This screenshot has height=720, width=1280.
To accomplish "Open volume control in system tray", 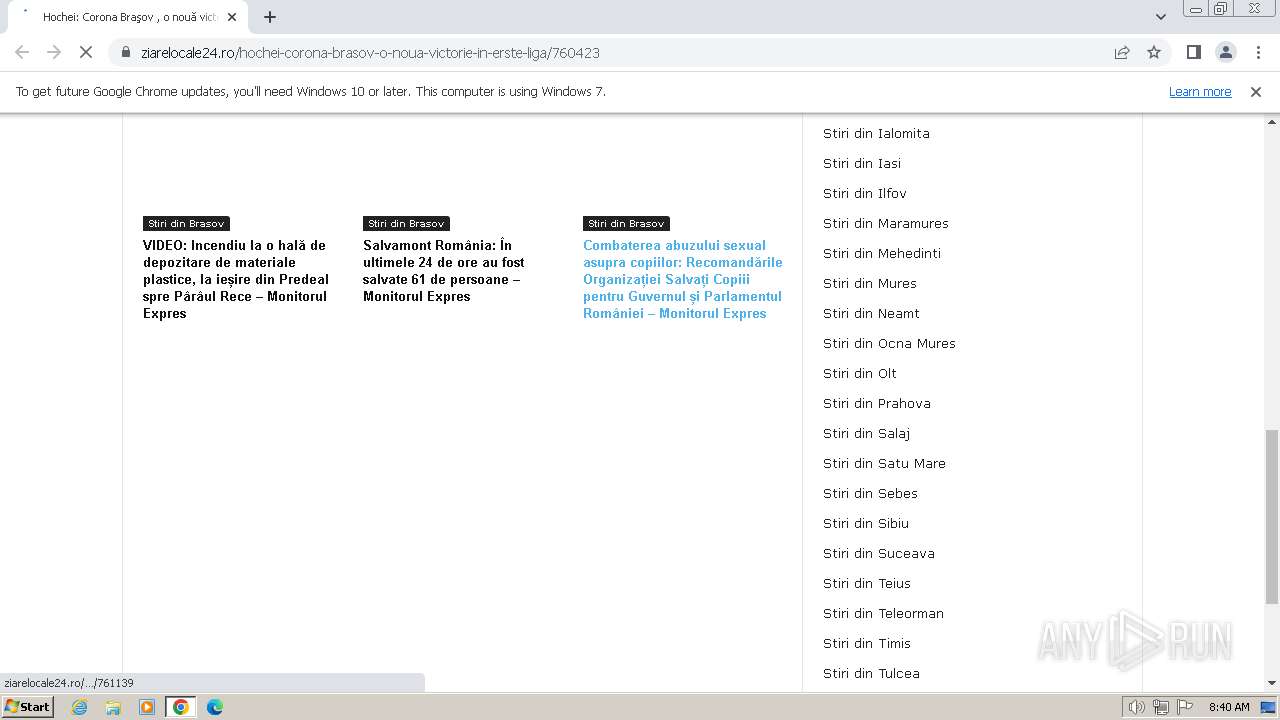I will [1137, 707].
